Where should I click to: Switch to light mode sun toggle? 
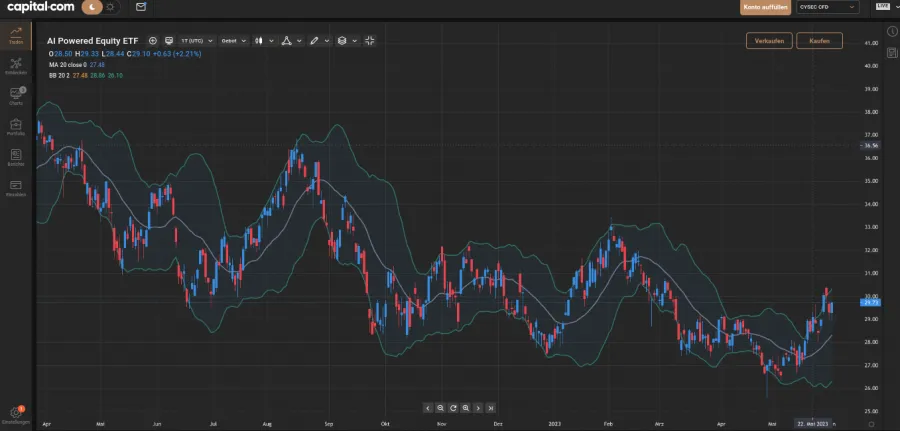pos(110,7)
